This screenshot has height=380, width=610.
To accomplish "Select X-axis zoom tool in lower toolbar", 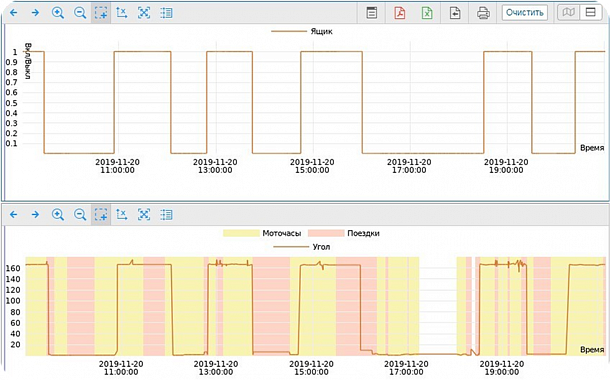I will [x=122, y=214].
